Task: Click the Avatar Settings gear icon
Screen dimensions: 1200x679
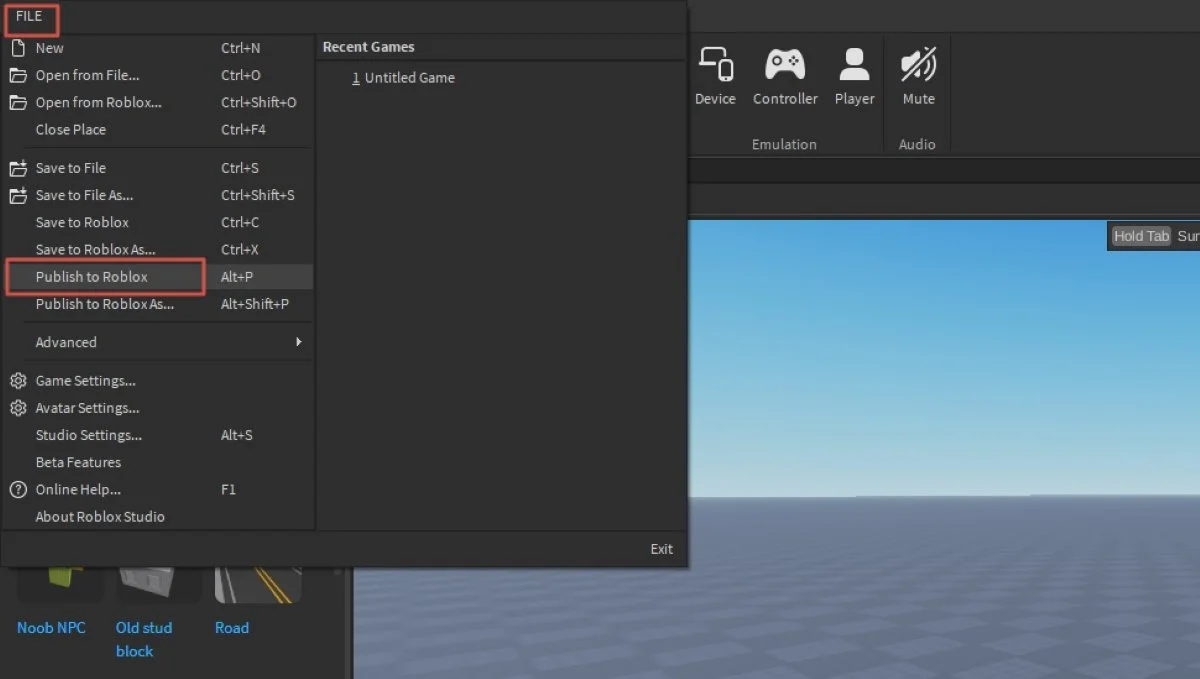Action: [18, 408]
